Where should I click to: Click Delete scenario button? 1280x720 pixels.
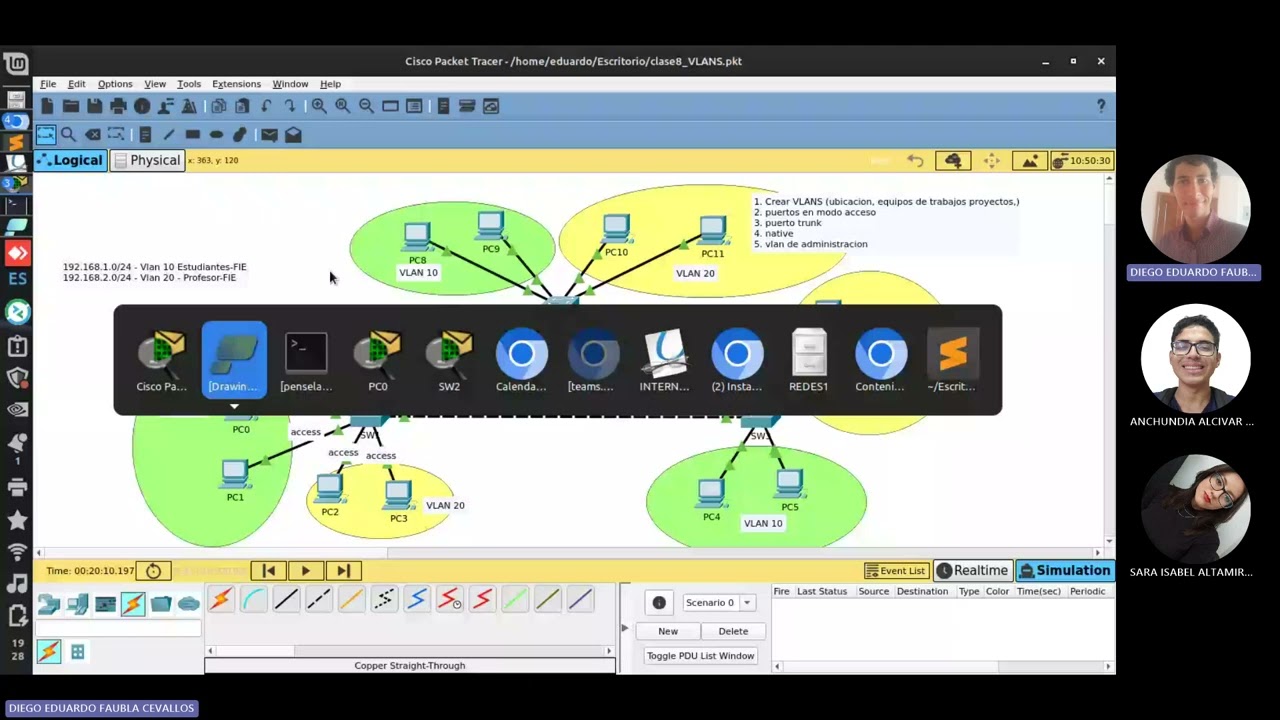click(733, 631)
